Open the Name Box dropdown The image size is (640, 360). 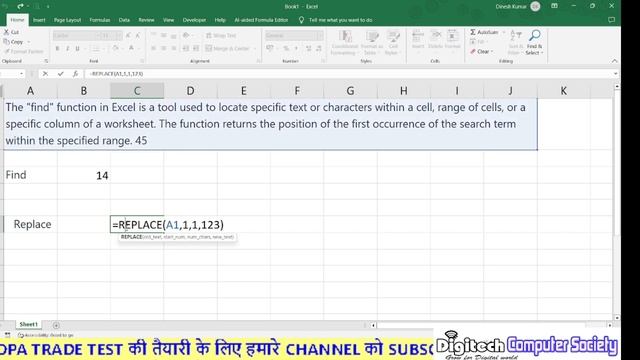click(x=21, y=74)
